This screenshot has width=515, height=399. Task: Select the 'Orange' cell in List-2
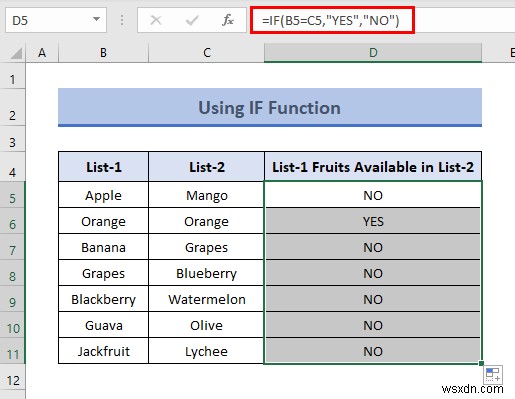pyautogui.click(x=207, y=221)
